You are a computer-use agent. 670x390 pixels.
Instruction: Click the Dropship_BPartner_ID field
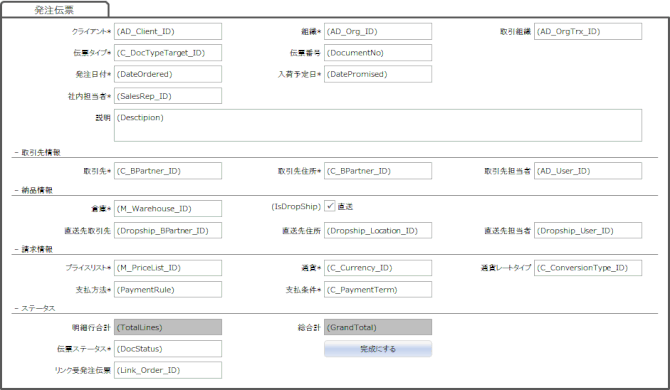168,231
